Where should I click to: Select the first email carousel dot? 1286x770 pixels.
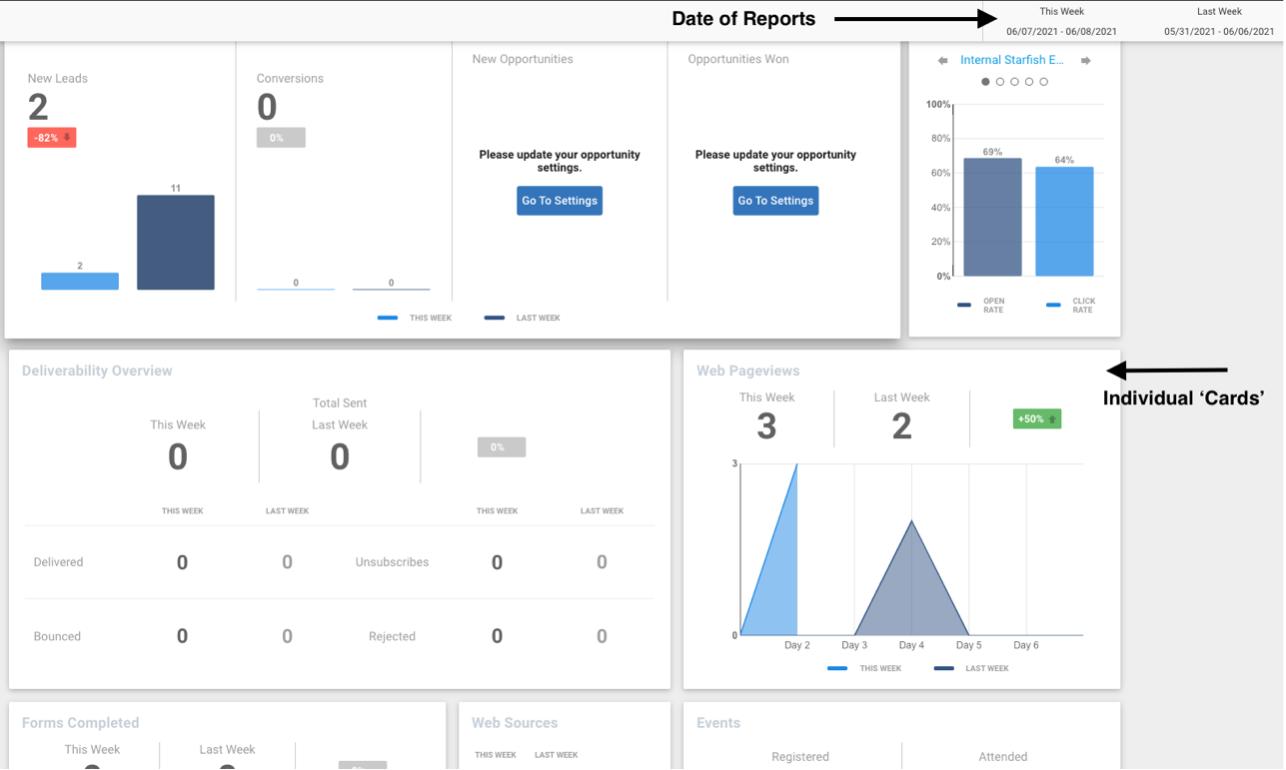985,82
